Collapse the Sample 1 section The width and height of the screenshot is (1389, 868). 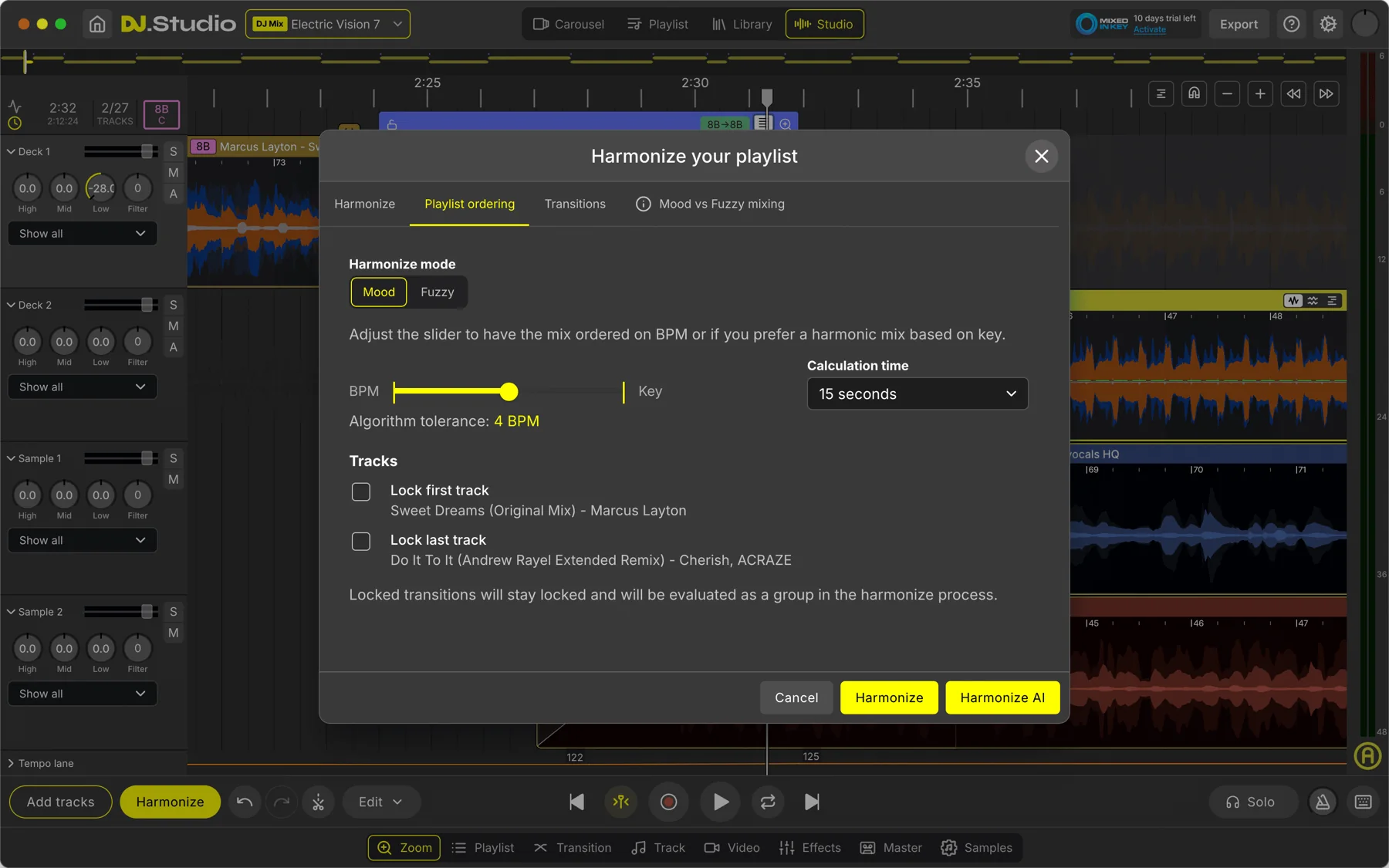(11, 458)
